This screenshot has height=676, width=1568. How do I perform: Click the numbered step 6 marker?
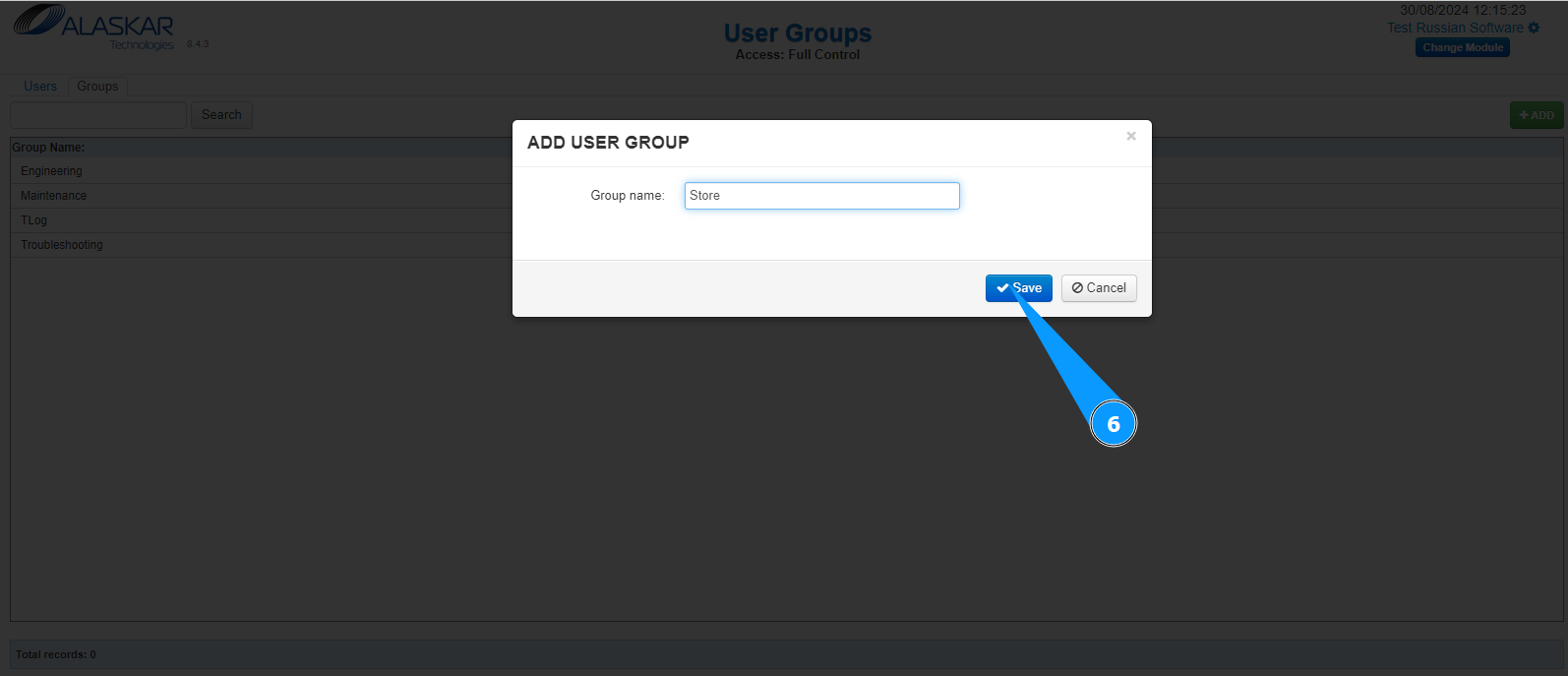pos(1114,424)
